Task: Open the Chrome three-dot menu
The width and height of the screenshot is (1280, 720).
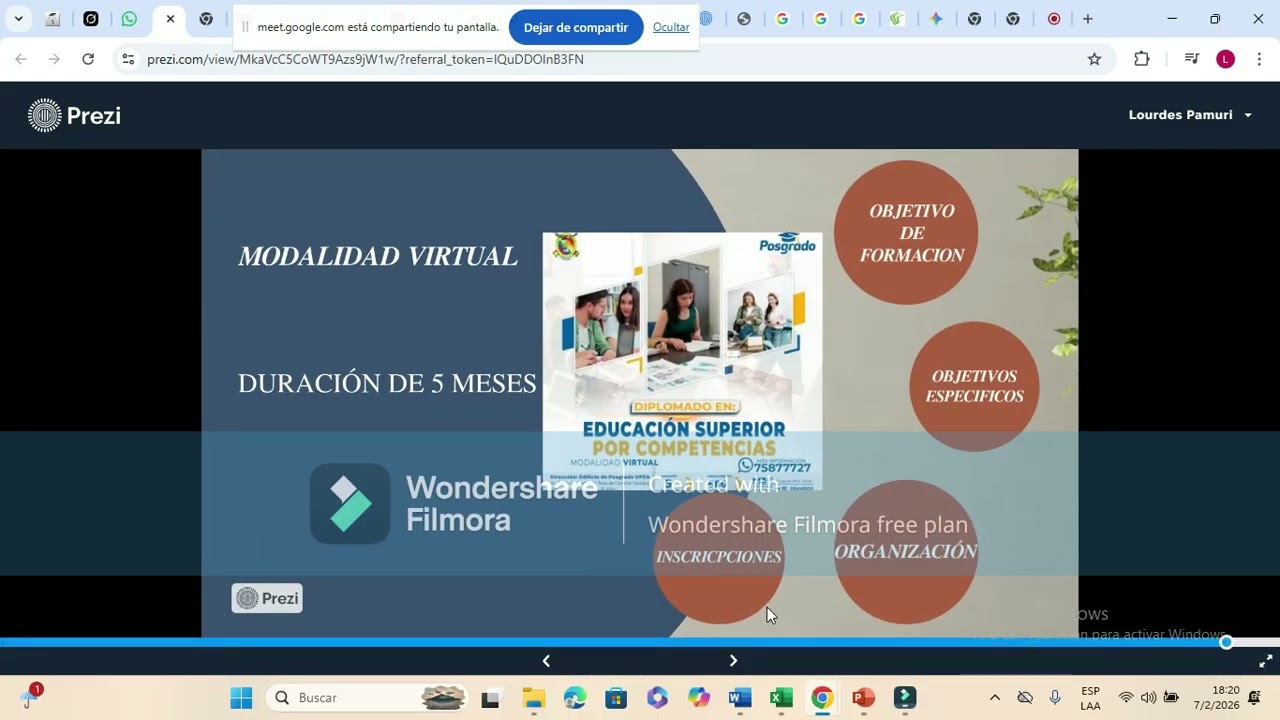Action: coord(1259,59)
